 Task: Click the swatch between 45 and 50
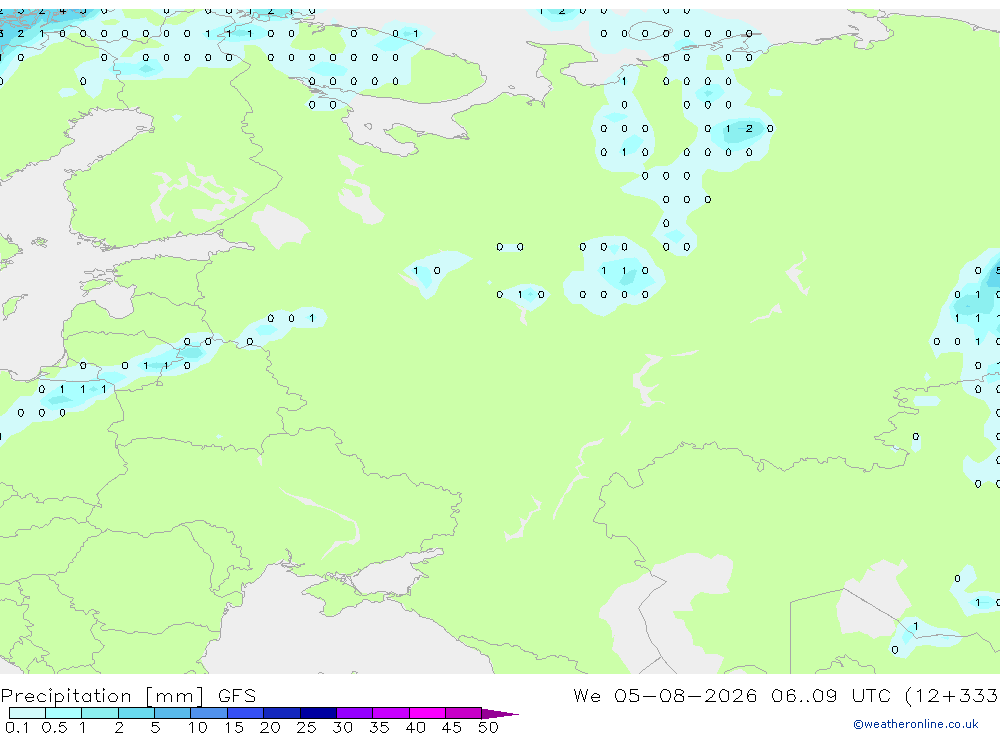click(x=464, y=713)
